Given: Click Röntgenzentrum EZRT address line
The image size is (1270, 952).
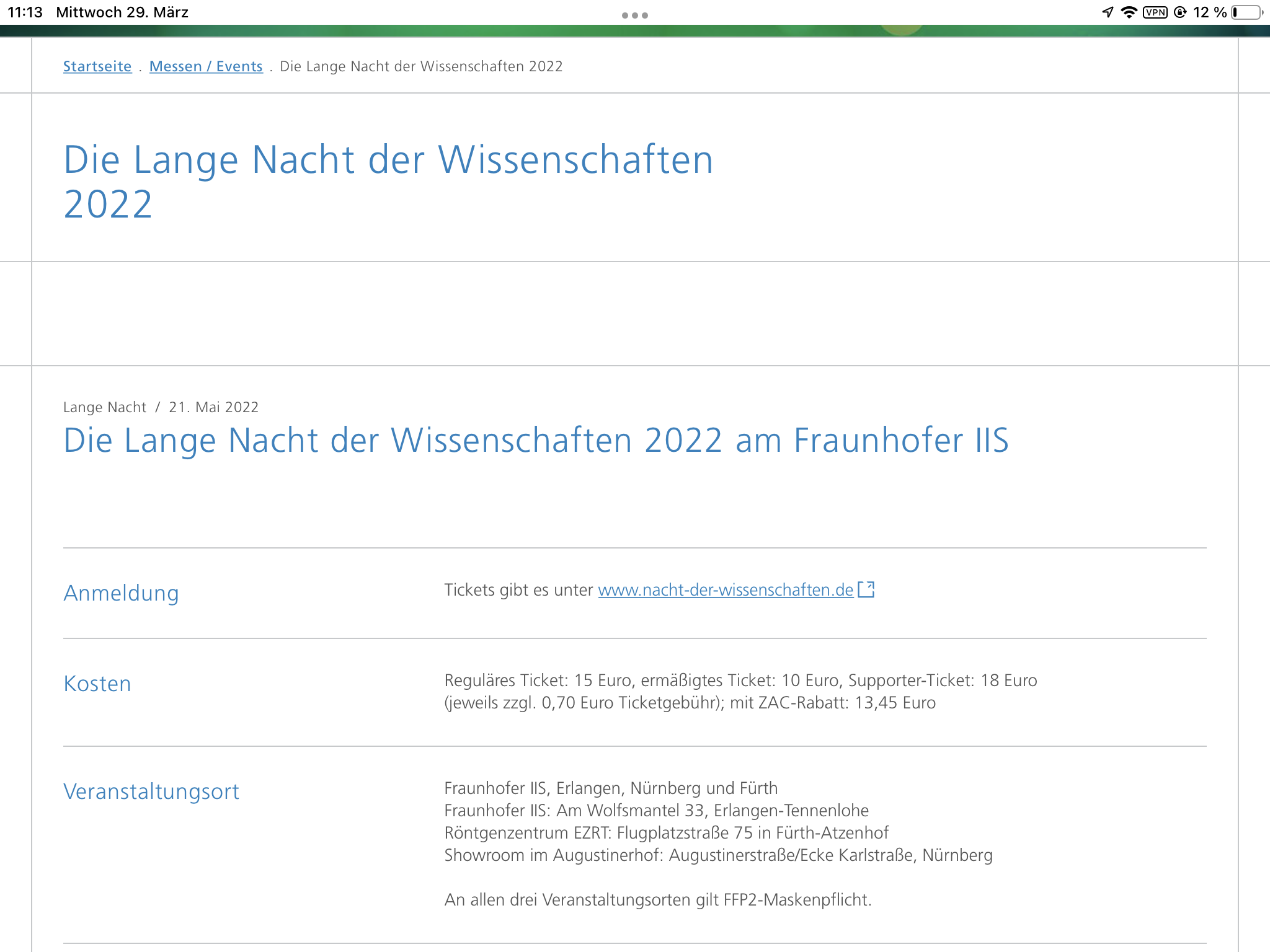Looking at the screenshot, I should pos(667,833).
